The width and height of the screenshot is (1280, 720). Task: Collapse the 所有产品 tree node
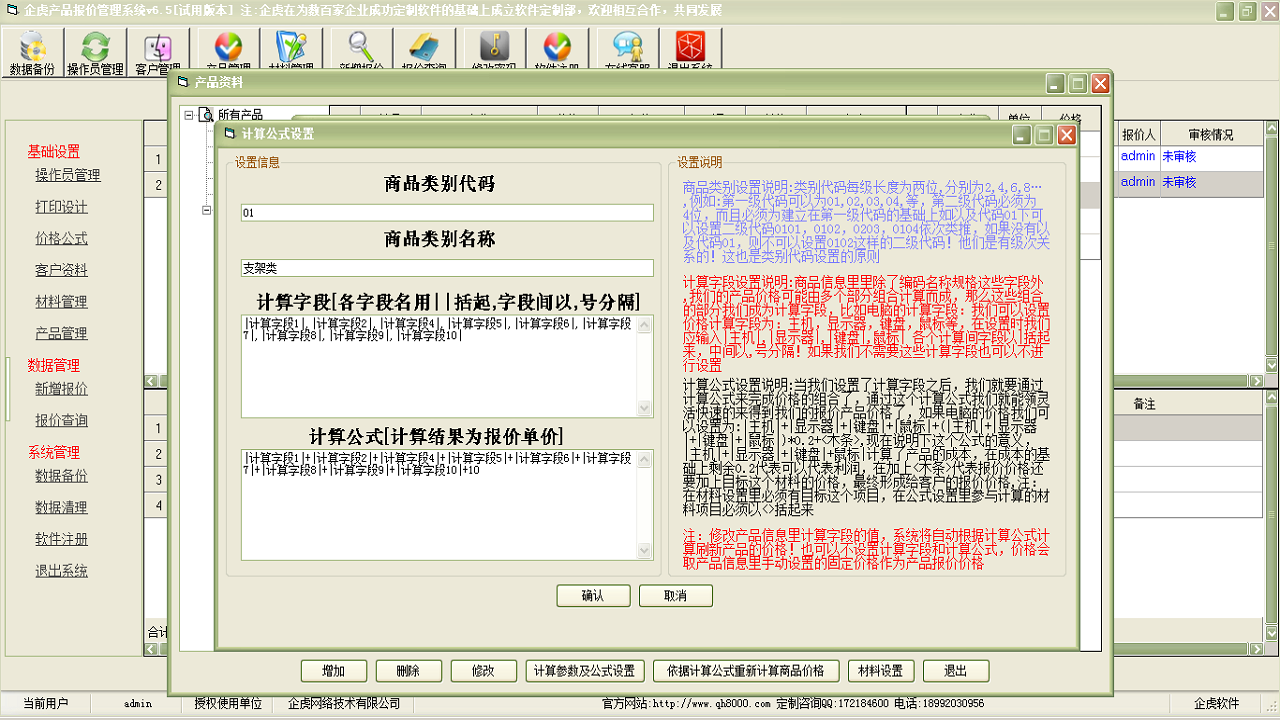point(187,115)
